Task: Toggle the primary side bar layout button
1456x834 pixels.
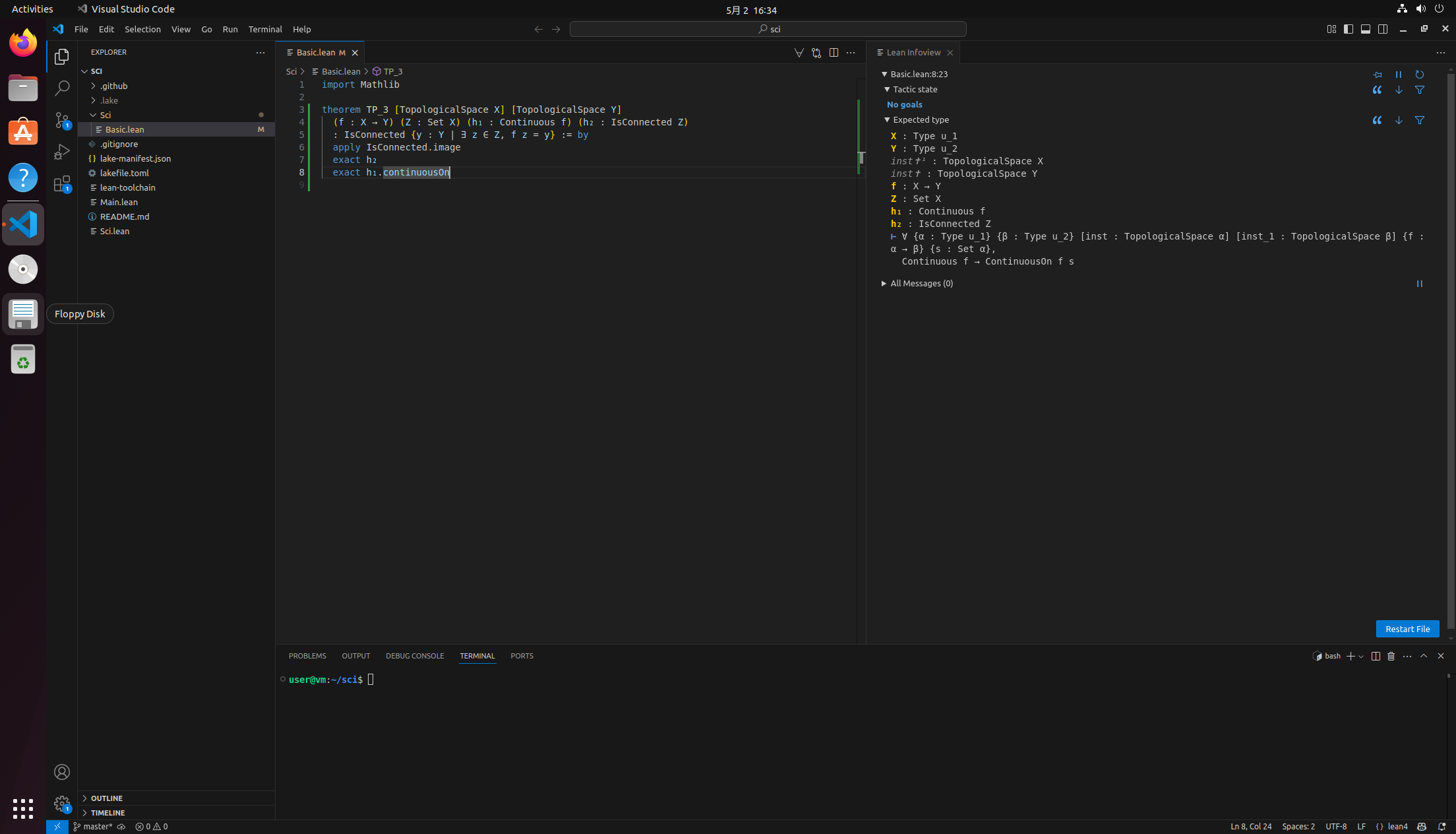Action: coord(1349,29)
